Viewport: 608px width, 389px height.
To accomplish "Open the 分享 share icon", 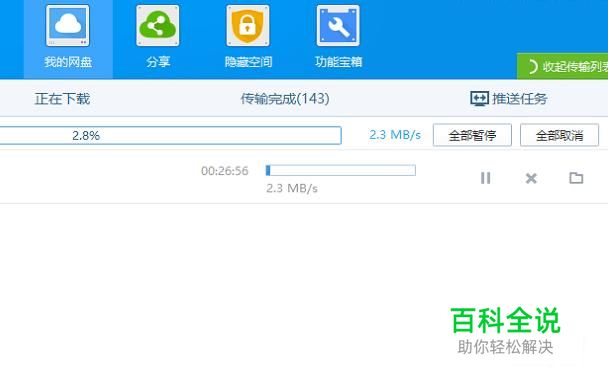I will click(158, 26).
